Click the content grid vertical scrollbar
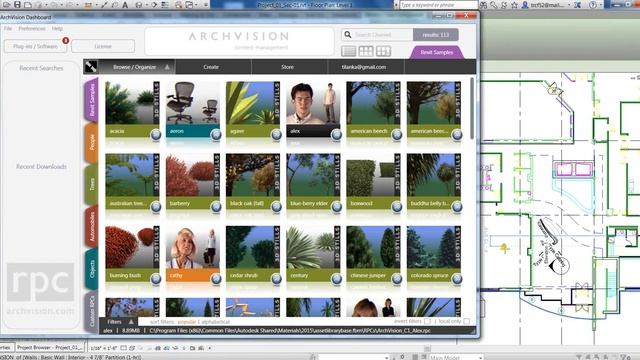The width and height of the screenshot is (640, 360). coord(472,109)
